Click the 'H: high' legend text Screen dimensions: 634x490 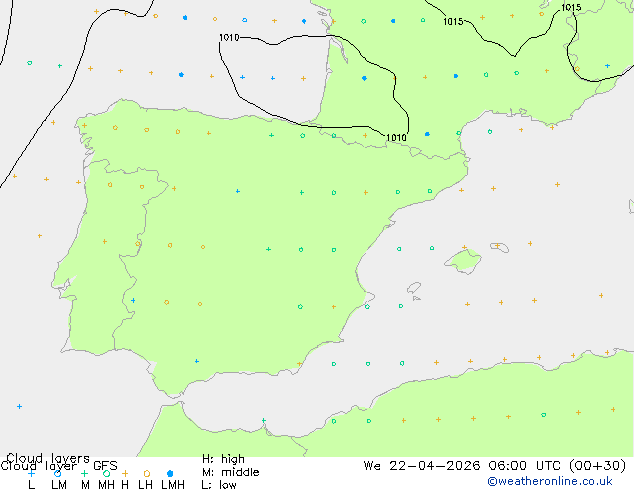223,459
